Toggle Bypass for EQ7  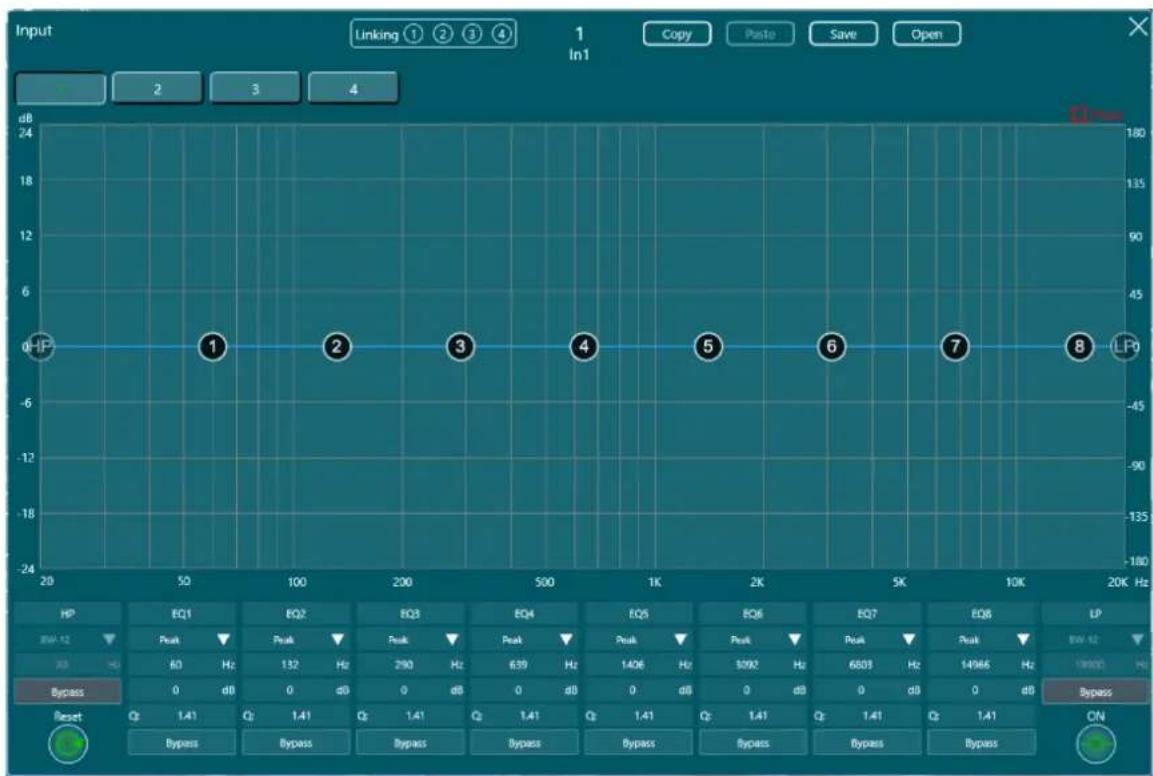(867, 743)
